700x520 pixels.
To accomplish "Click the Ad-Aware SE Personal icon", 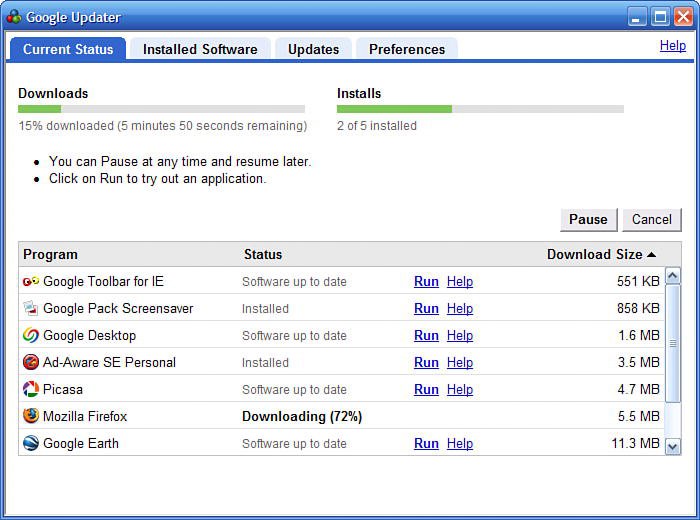I will (31, 362).
